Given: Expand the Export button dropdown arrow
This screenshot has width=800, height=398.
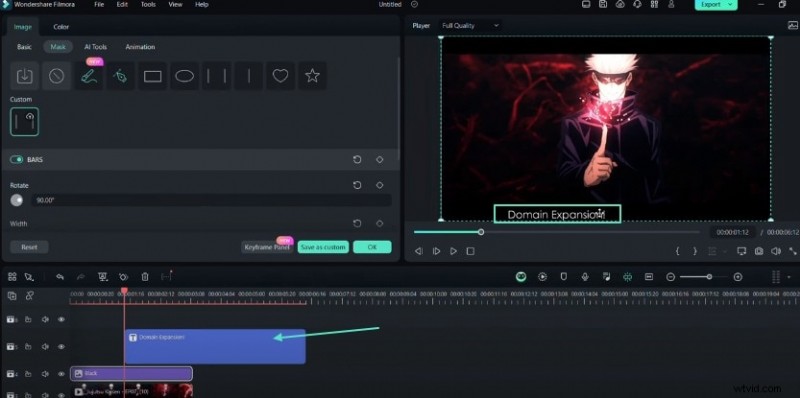Looking at the screenshot, I should 730,5.
